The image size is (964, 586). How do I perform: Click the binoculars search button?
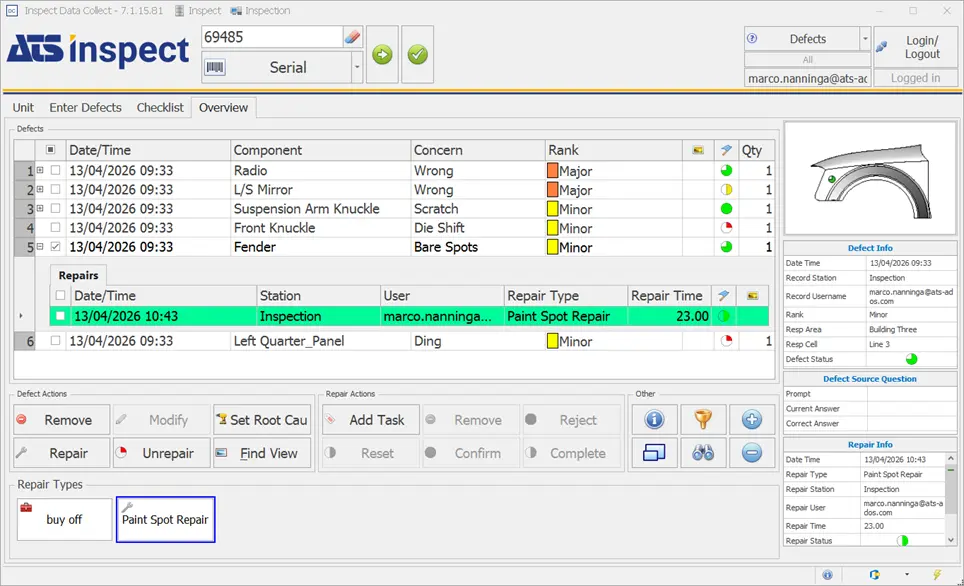click(703, 453)
